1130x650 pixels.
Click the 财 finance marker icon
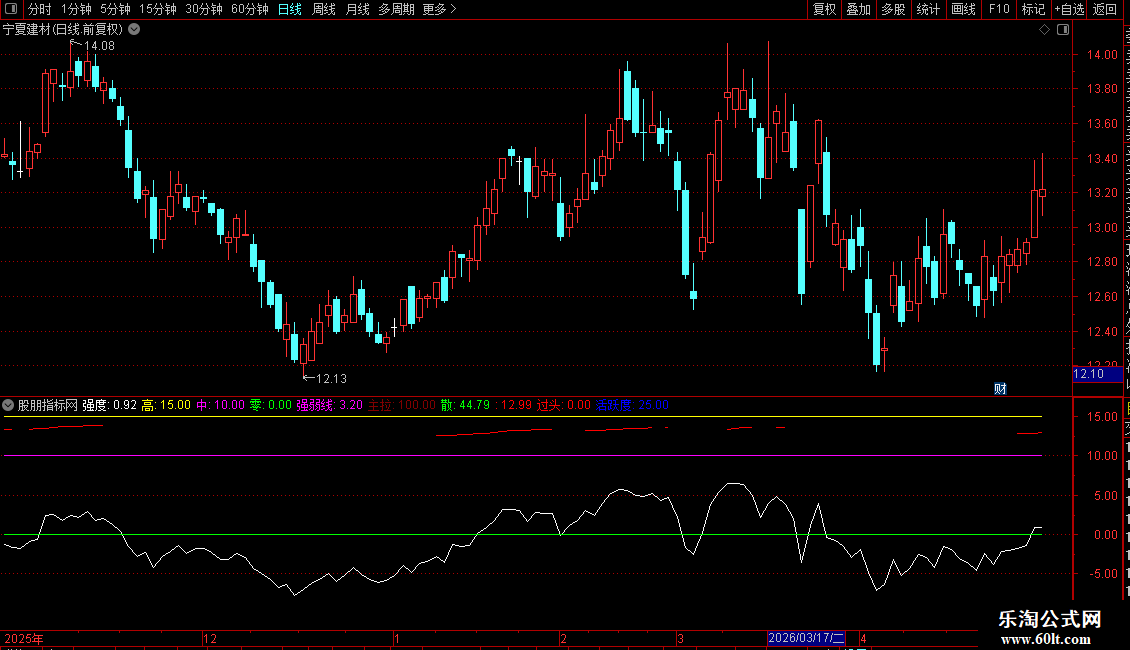(1000, 389)
